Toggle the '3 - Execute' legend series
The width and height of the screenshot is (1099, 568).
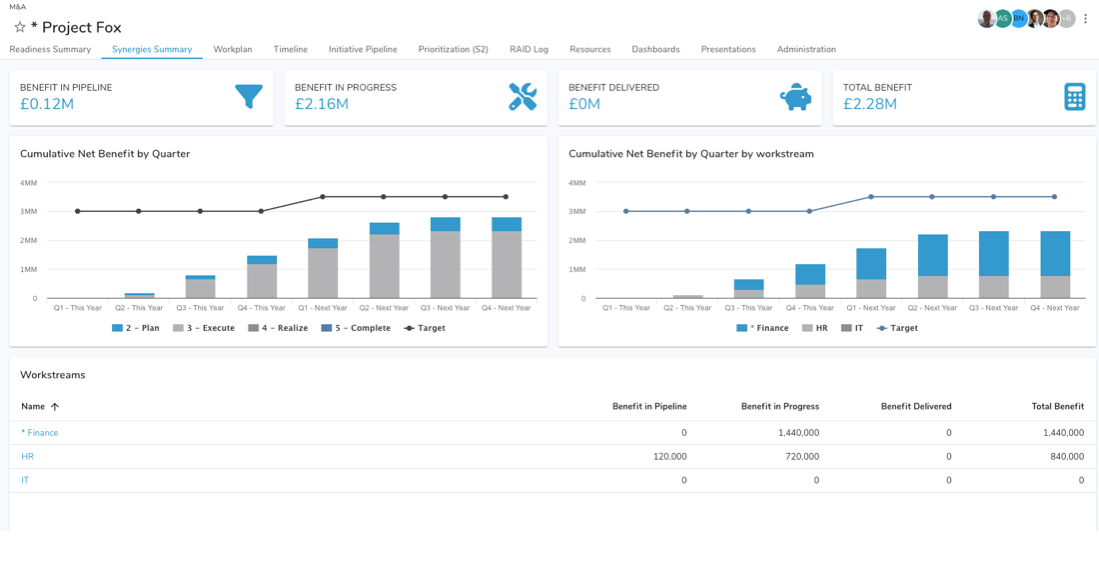click(204, 328)
